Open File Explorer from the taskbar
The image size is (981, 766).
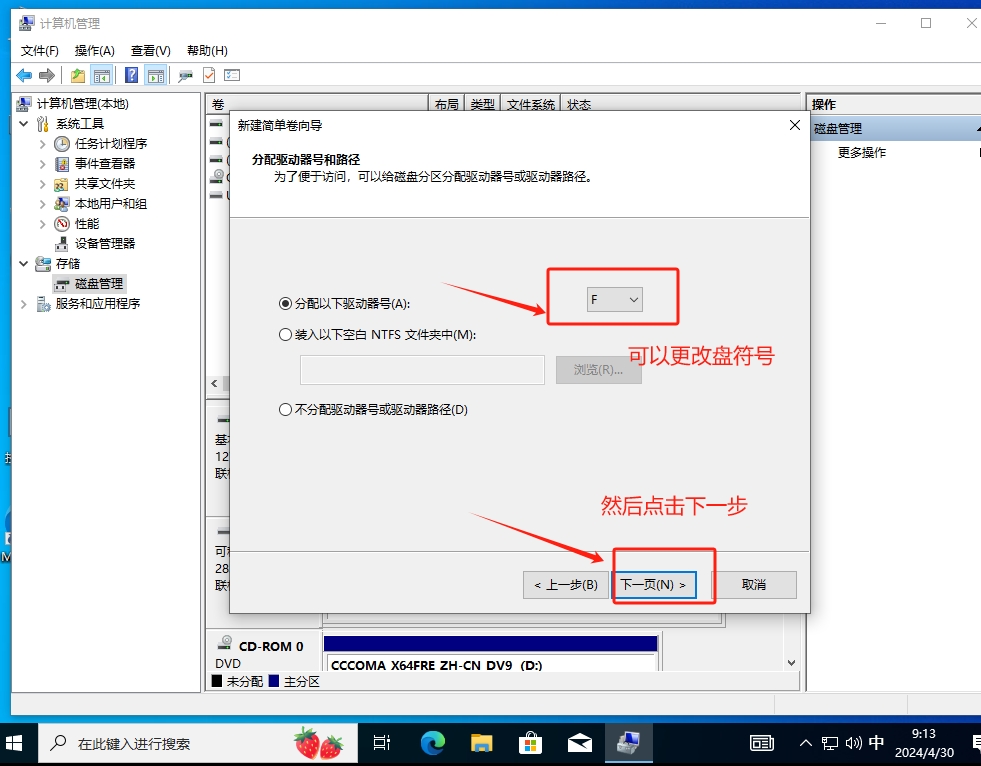481,743
